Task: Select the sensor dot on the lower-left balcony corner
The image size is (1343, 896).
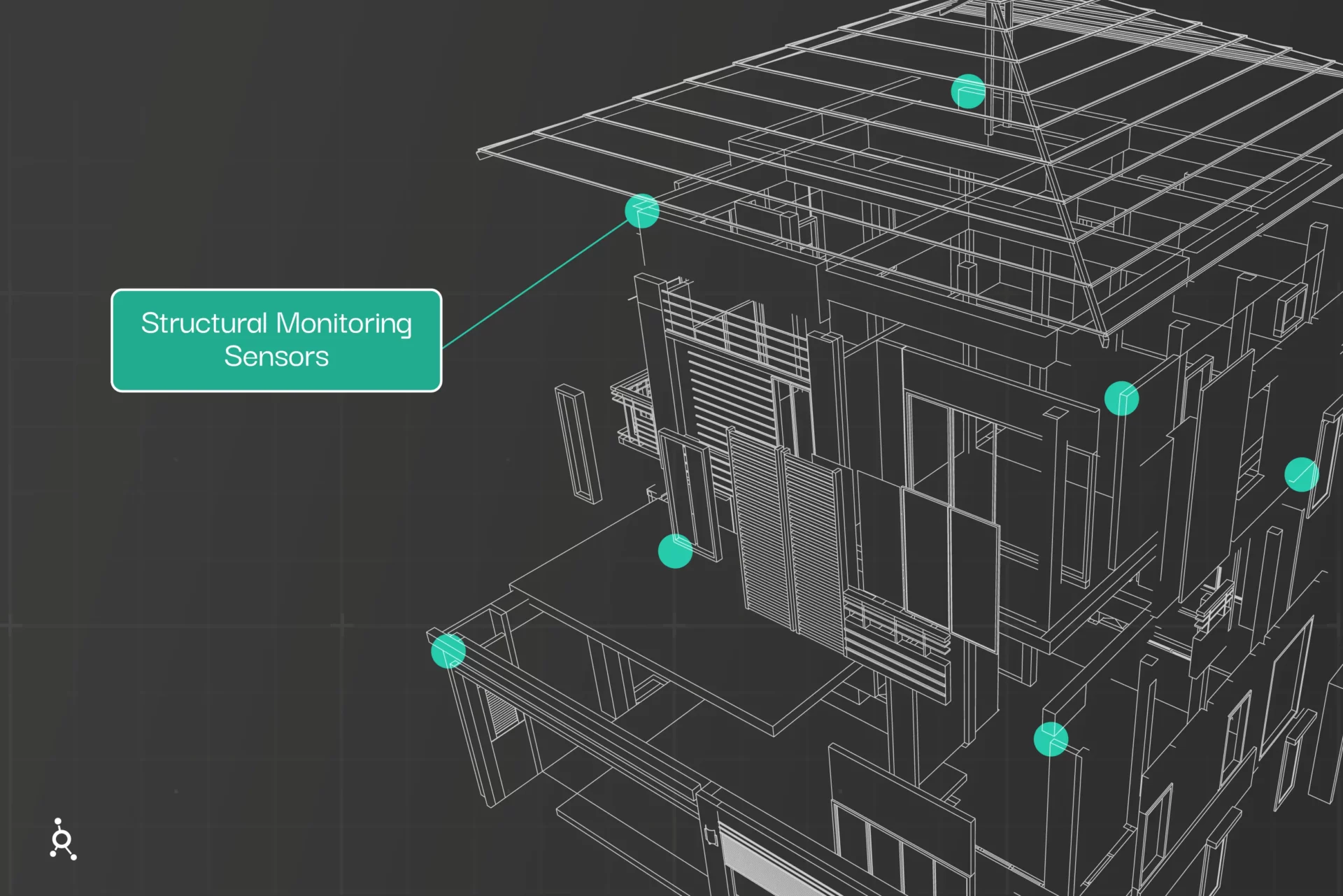Action: 448,650
